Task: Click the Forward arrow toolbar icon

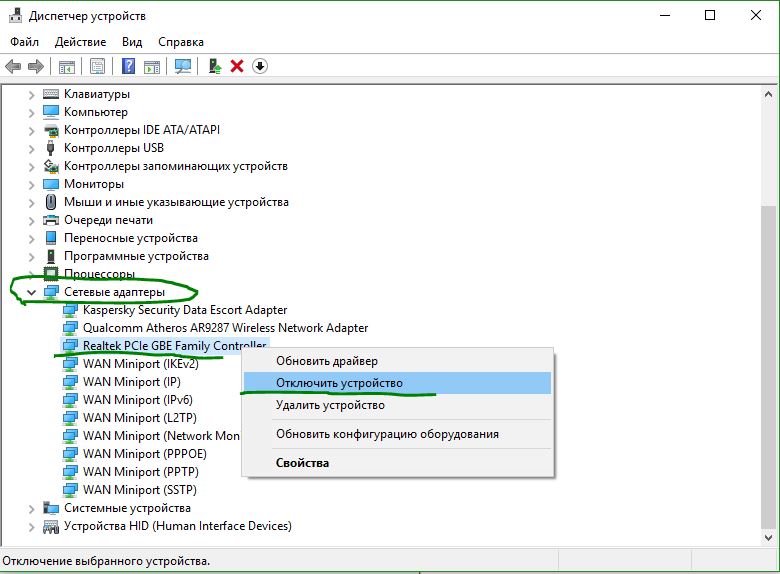Action: click(x=36, y=66)
